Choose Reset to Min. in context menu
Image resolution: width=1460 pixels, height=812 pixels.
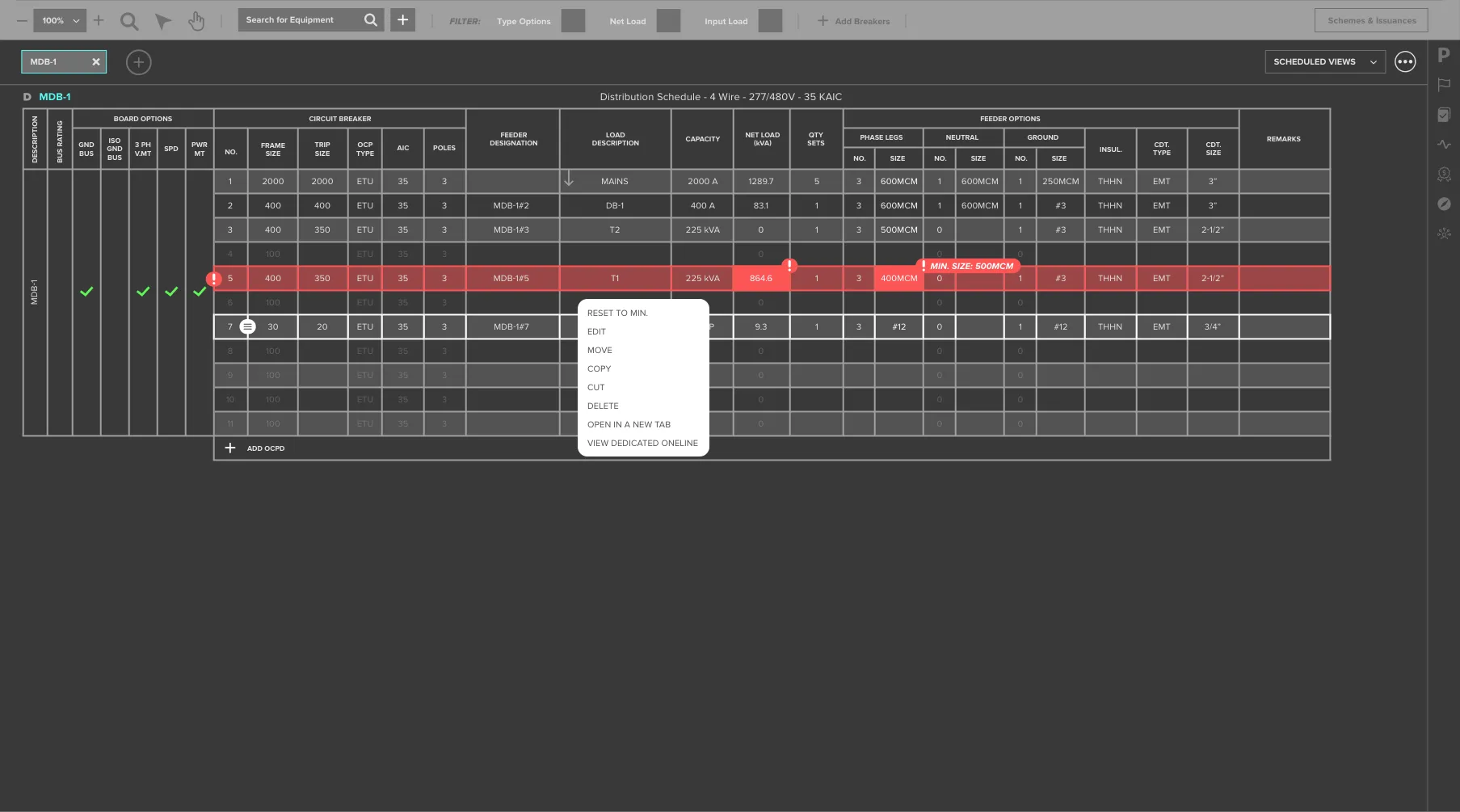tap(617, 313)
